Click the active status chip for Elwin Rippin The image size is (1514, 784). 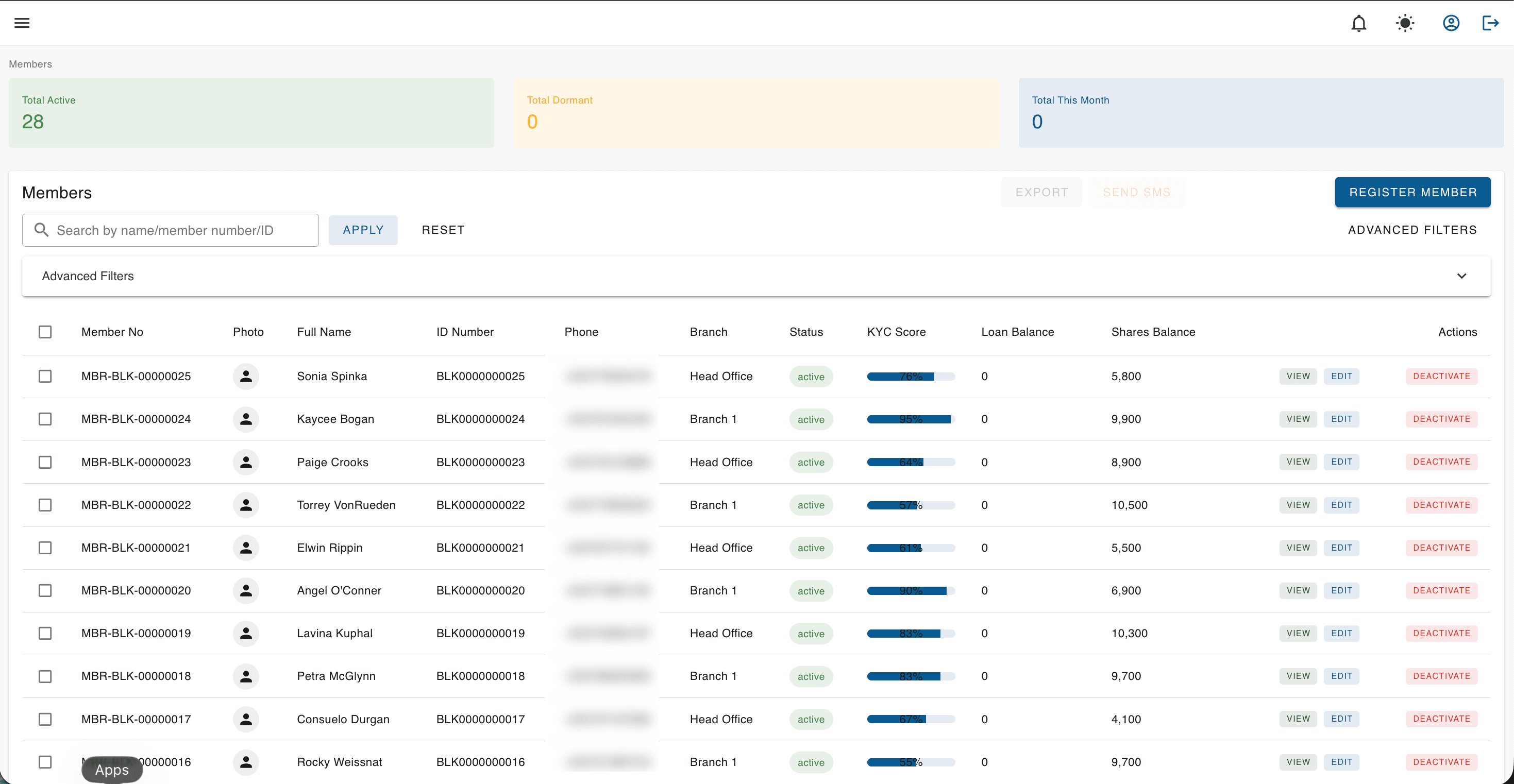[x=811, y=548]
